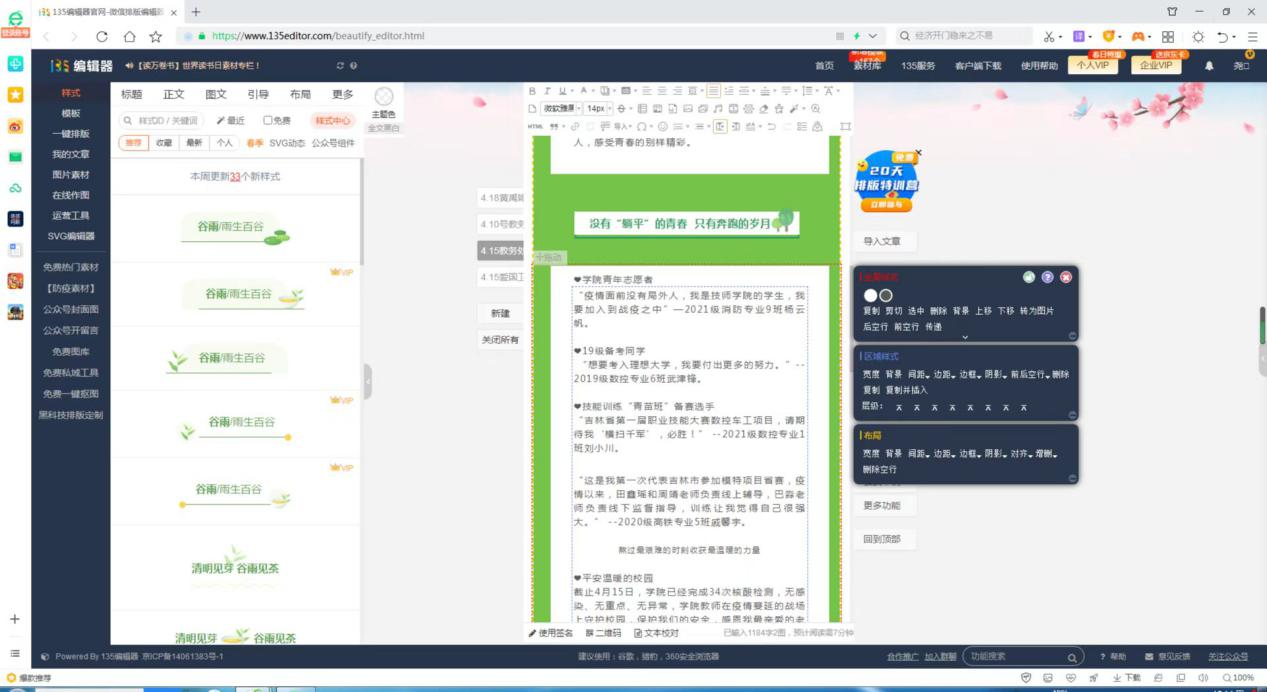Click the italic formatting icon
Image resolution: width=1267 pixels, height=692 pixels.
coord(547,91)
